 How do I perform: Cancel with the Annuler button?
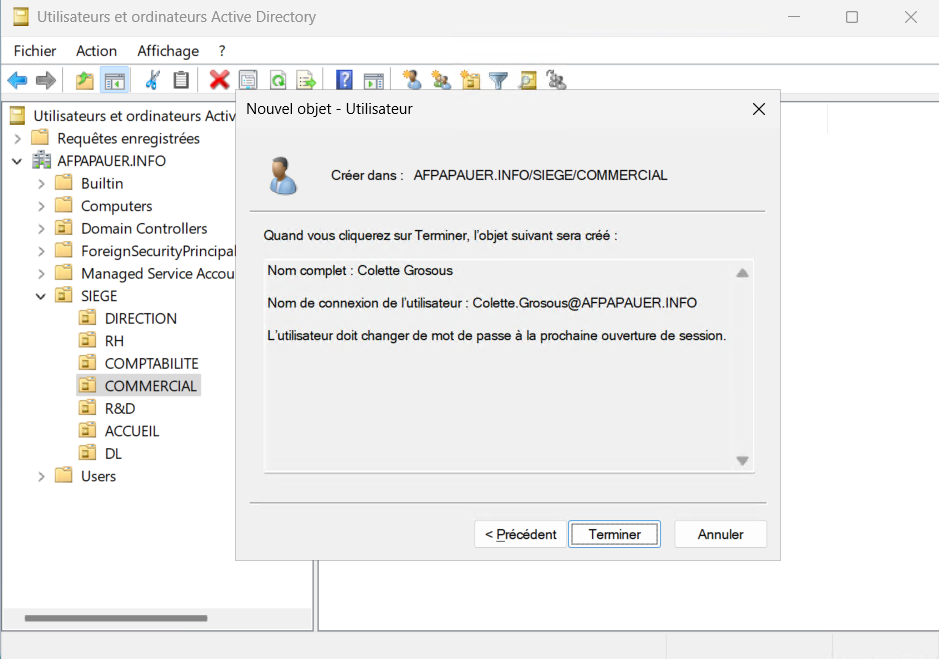(720, 534)
